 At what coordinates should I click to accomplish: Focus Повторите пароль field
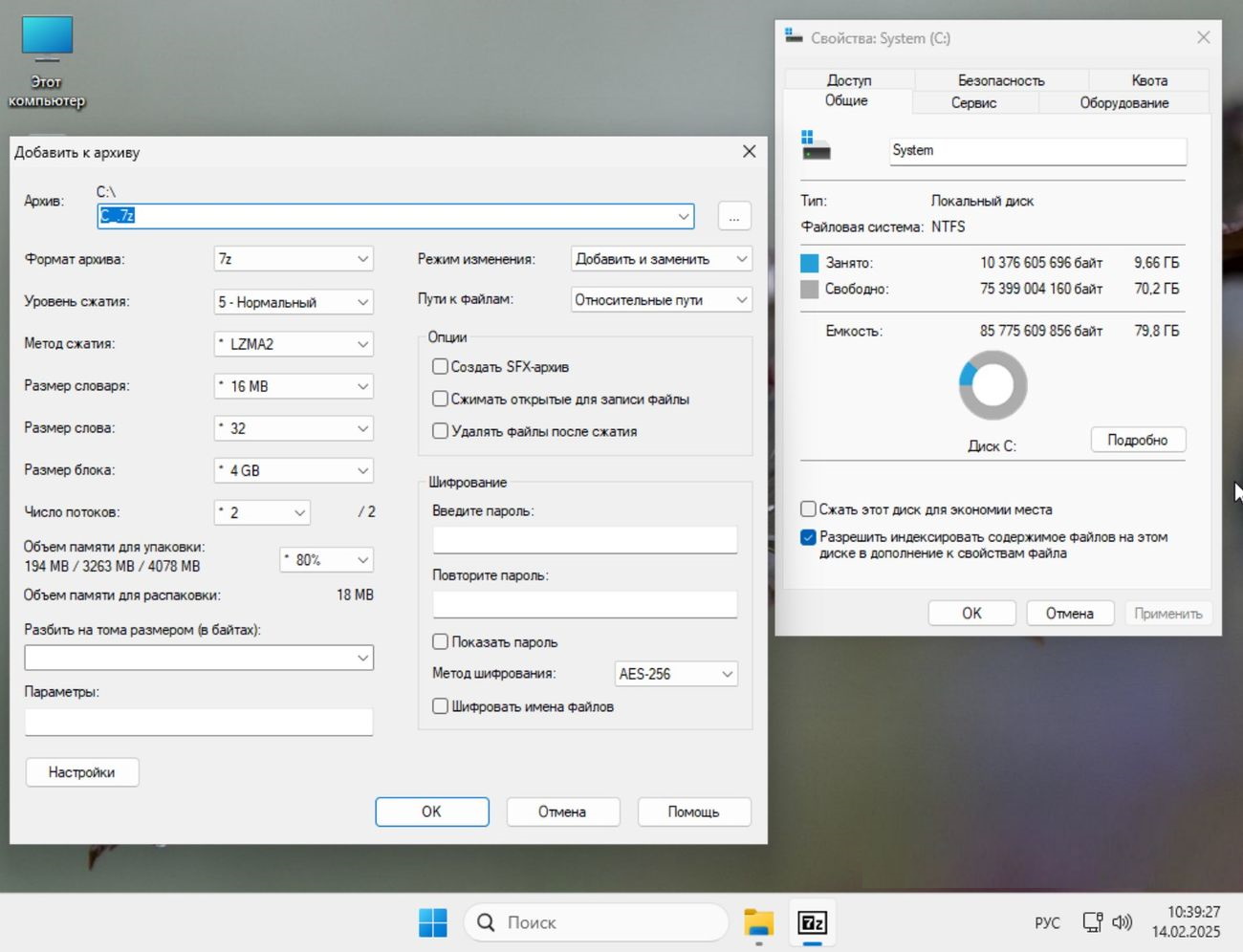tap(585, 604)
